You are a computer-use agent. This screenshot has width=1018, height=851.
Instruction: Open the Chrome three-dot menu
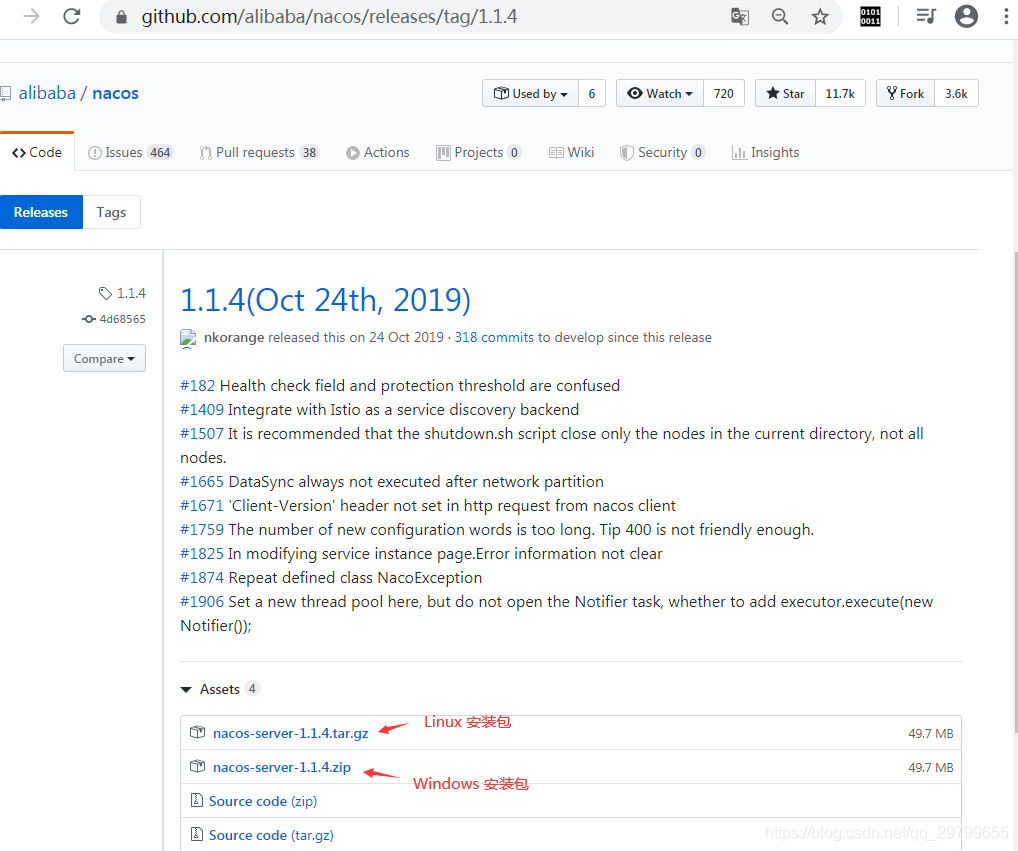coord(1006,16)
